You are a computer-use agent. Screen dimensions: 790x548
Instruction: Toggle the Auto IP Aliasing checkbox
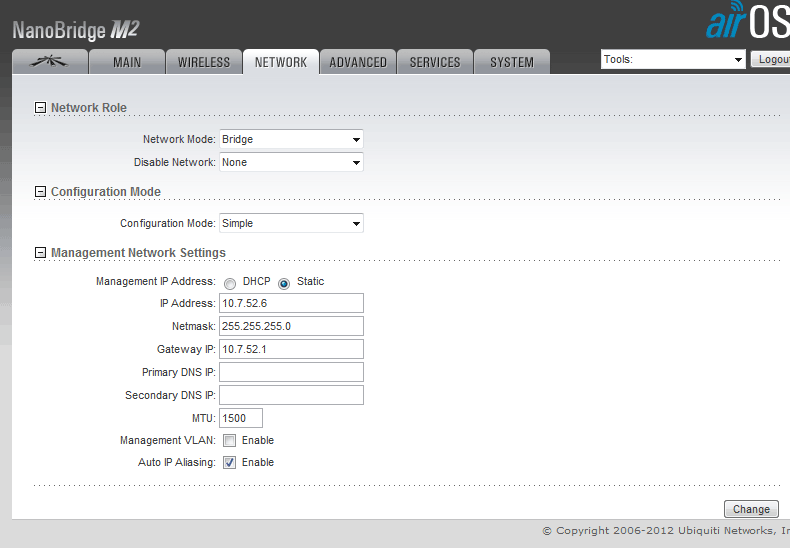pos(230,463)
